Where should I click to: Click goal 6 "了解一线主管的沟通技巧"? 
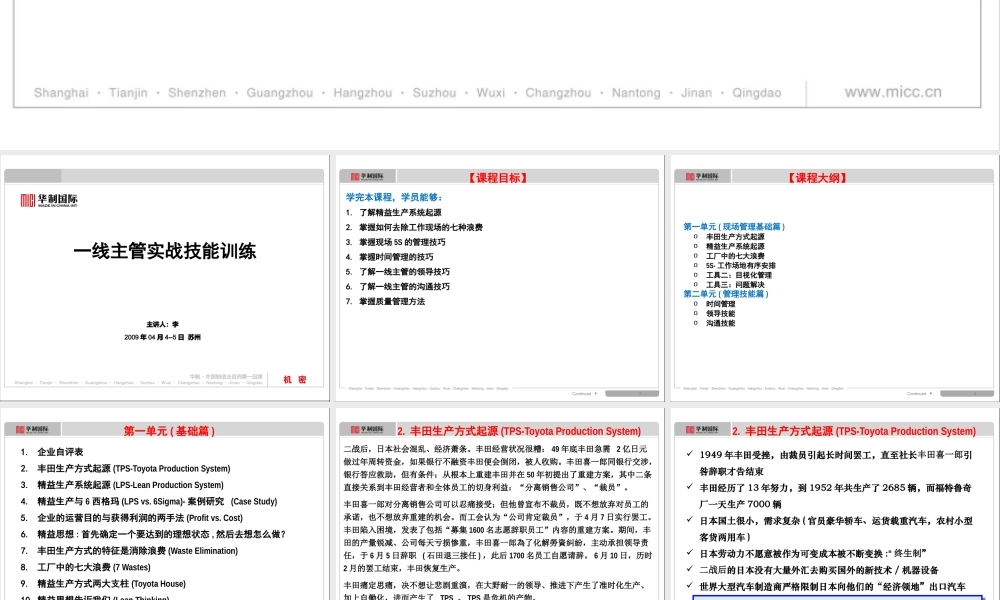coord(404,287)
